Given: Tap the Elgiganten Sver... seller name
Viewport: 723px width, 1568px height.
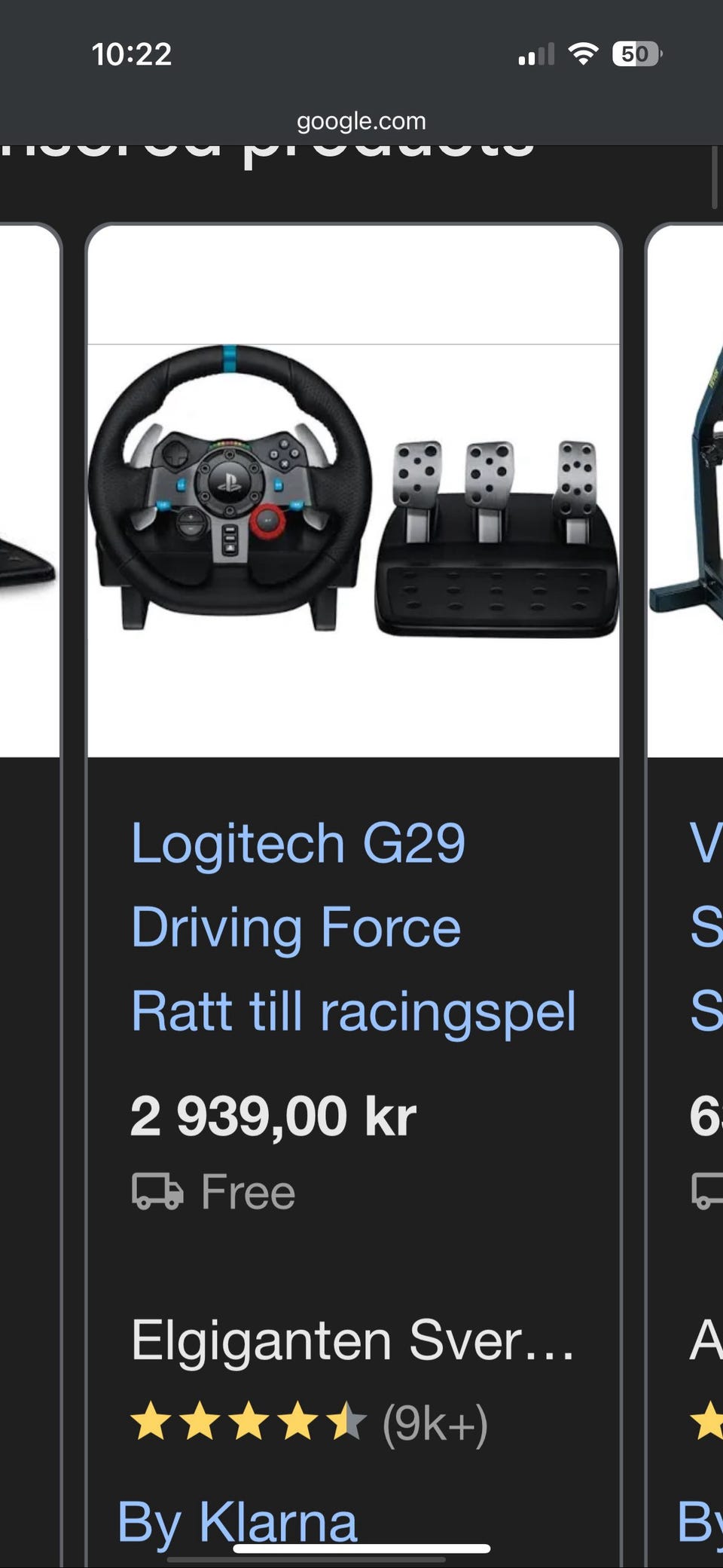Looking at the screenshot, I should tap(352, 1340).
